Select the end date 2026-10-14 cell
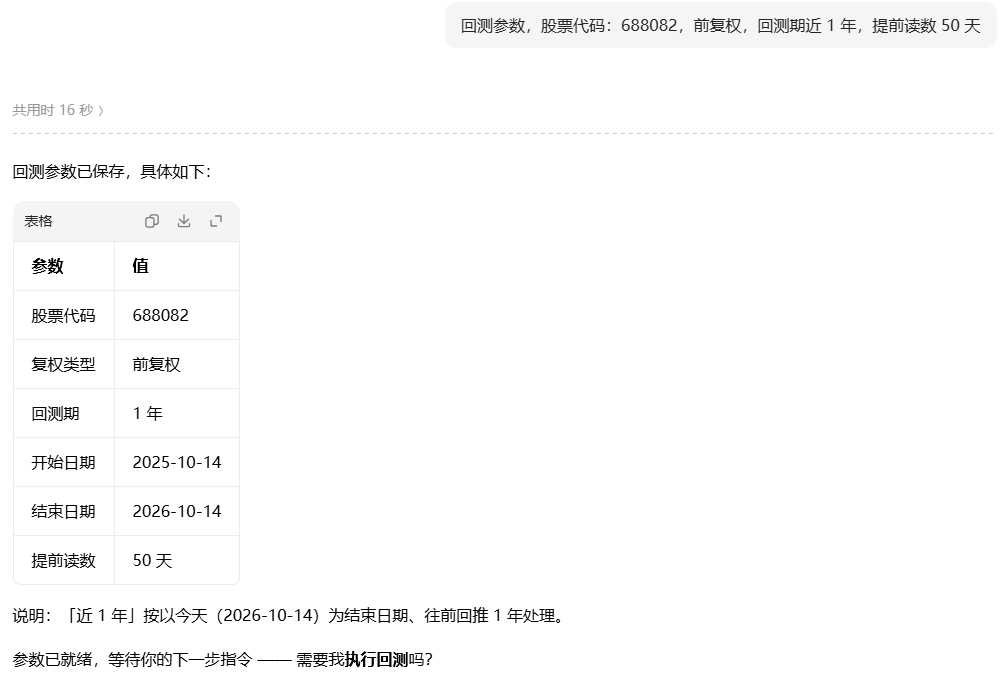Viewport: 1004px width, 681px height. (177, 511)
